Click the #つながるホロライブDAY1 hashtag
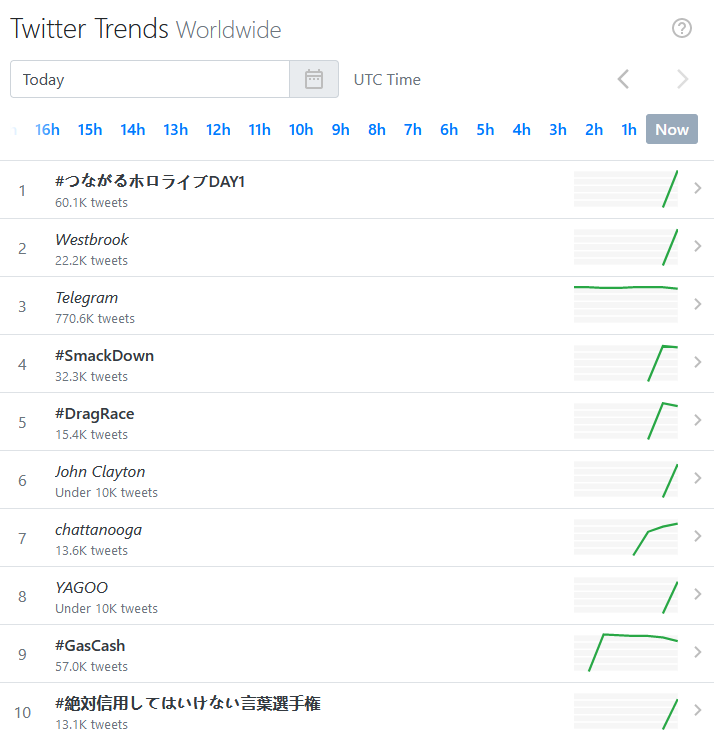The width and height of the screenshot is (714, 736). coord(150,181)
